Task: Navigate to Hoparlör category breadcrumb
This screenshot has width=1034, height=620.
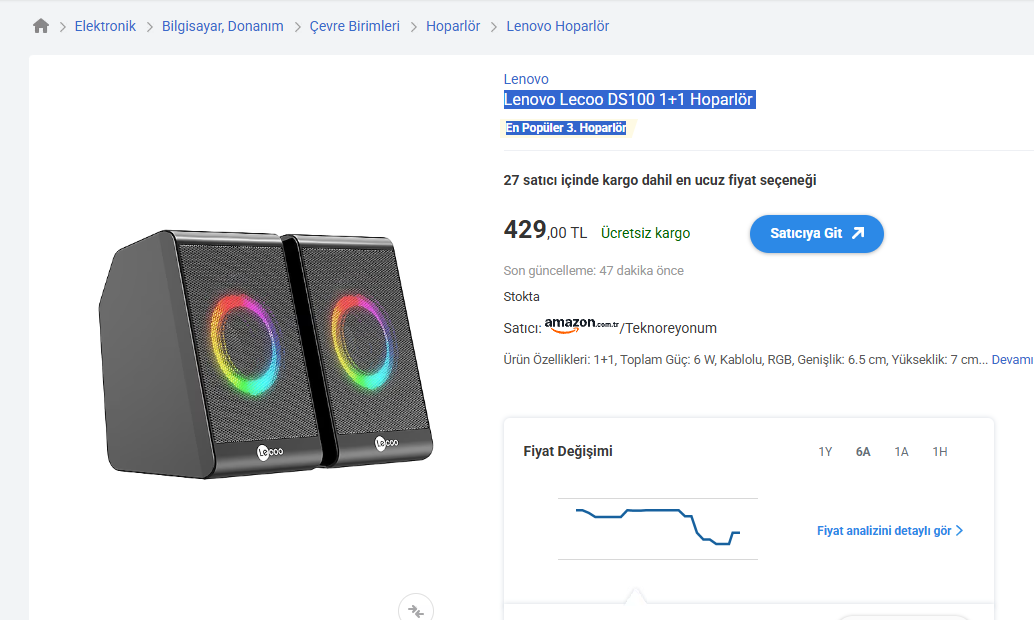Action: coord(453,26)
